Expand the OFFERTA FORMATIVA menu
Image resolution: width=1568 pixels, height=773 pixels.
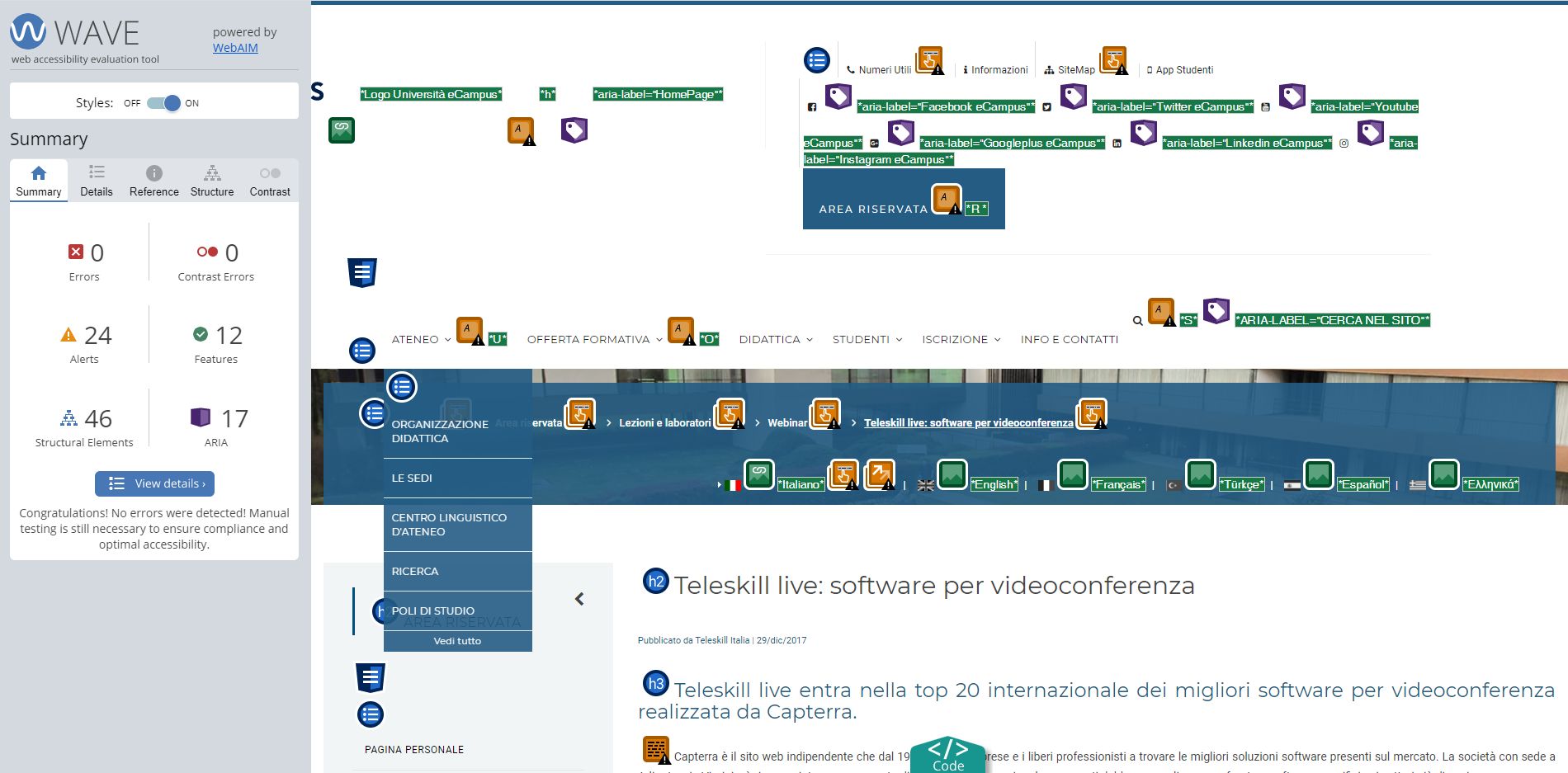tap(594, 339)
